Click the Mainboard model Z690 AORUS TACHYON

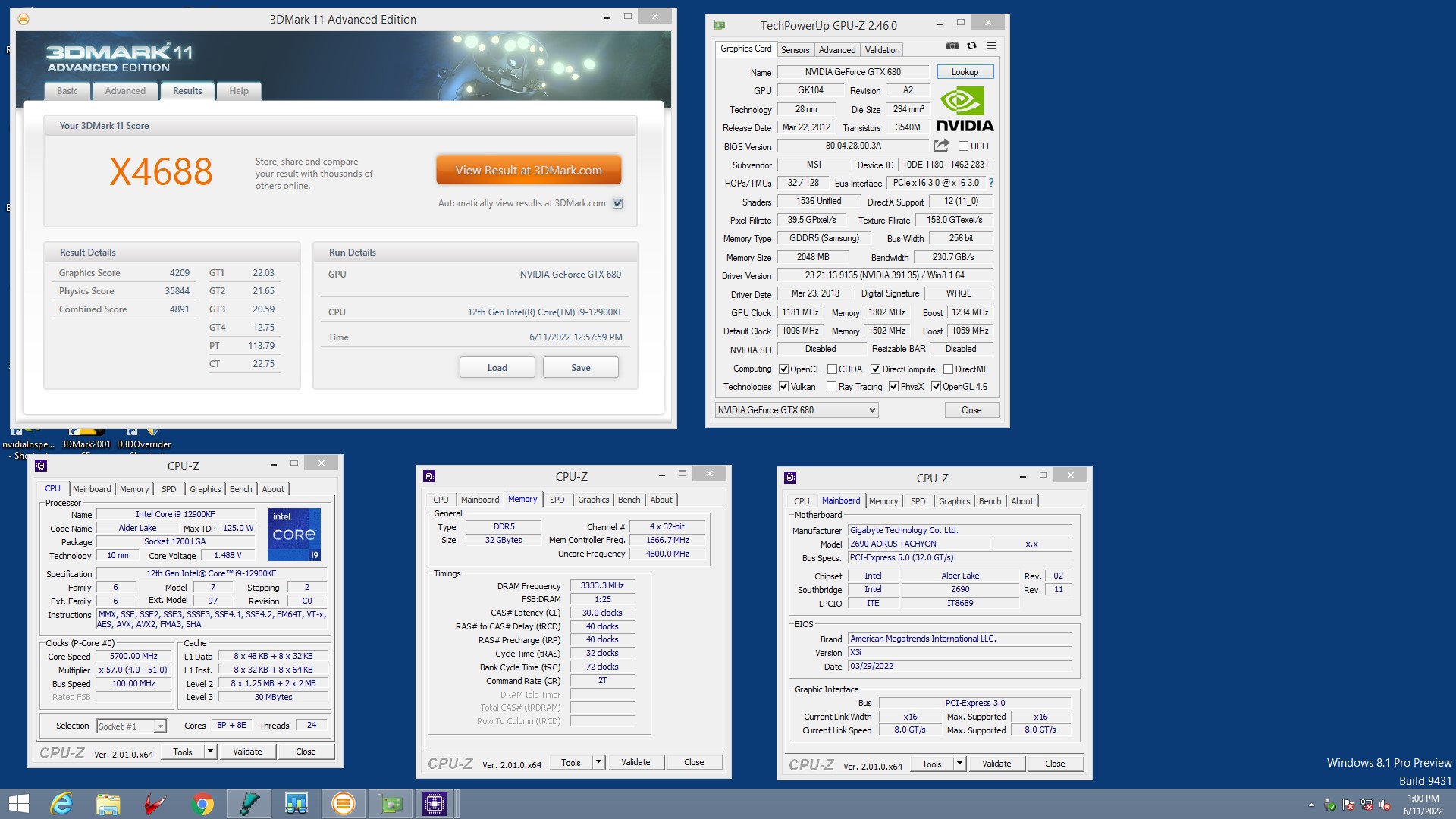pos(919,544)
